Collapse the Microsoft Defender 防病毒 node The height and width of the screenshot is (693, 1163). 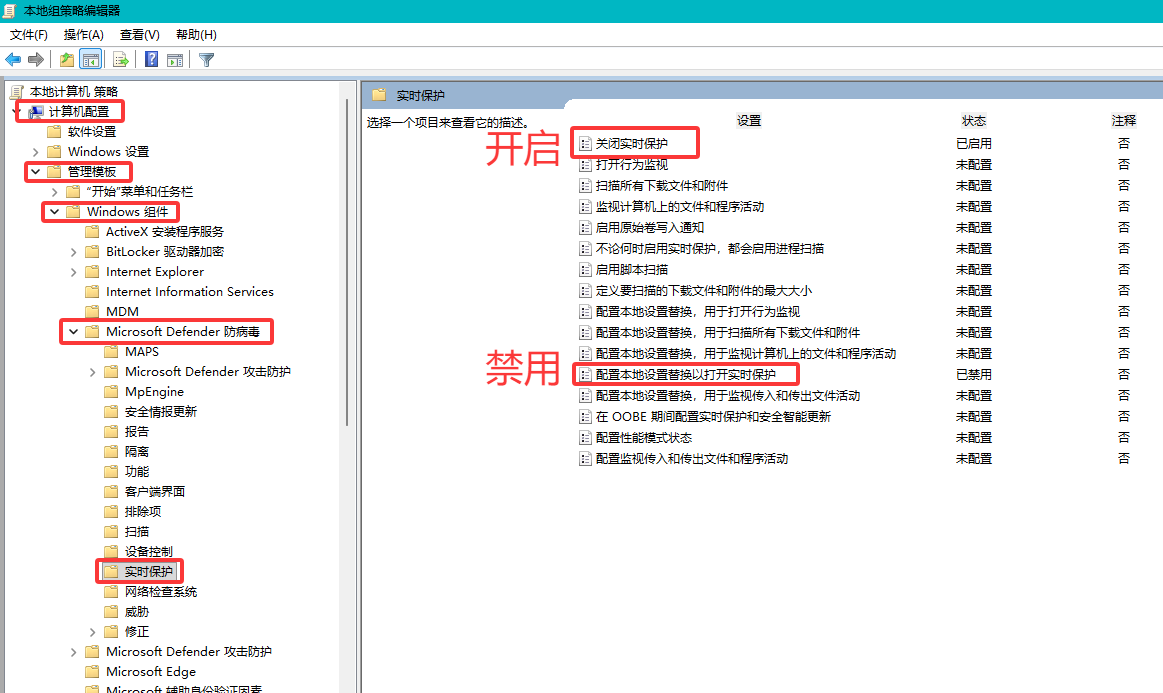click(71, 331)
